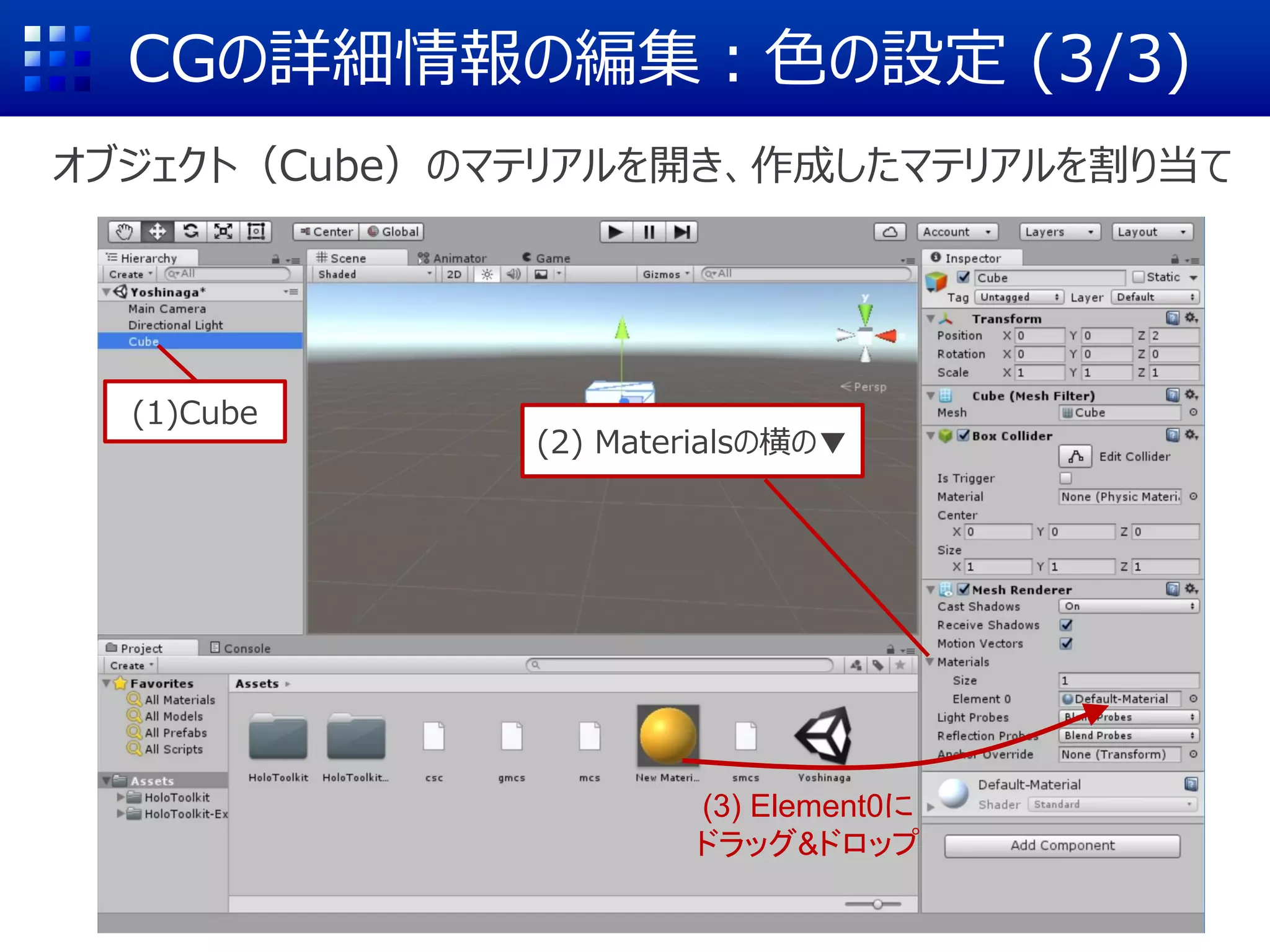Click Mesh field object picker circle
Screen dimensions: 1270x952
(x=1193, y=412)
